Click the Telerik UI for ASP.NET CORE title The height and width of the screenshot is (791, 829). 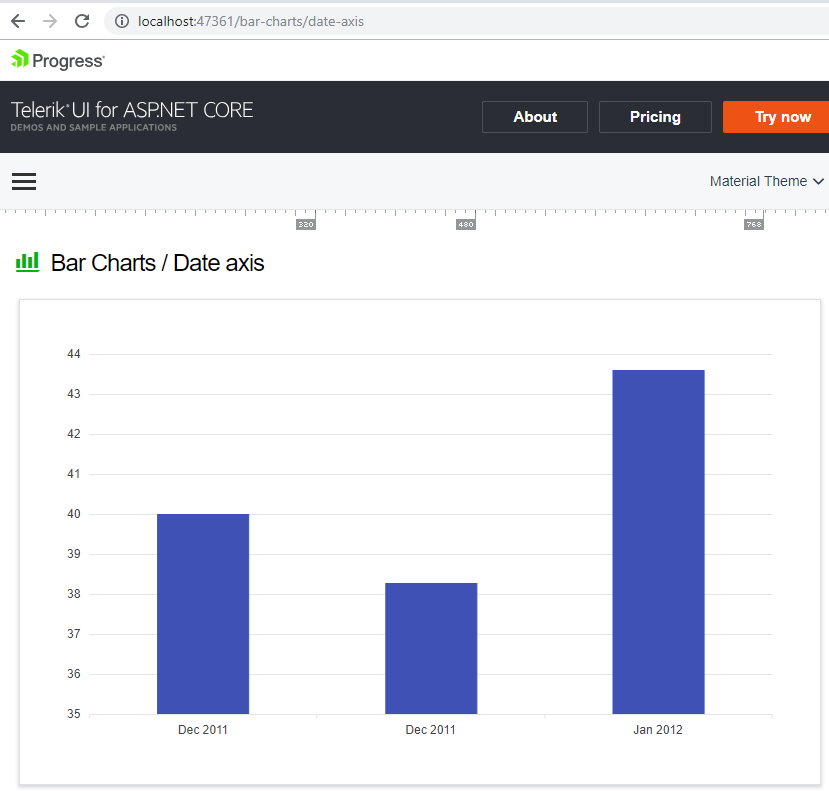(132, 110)
